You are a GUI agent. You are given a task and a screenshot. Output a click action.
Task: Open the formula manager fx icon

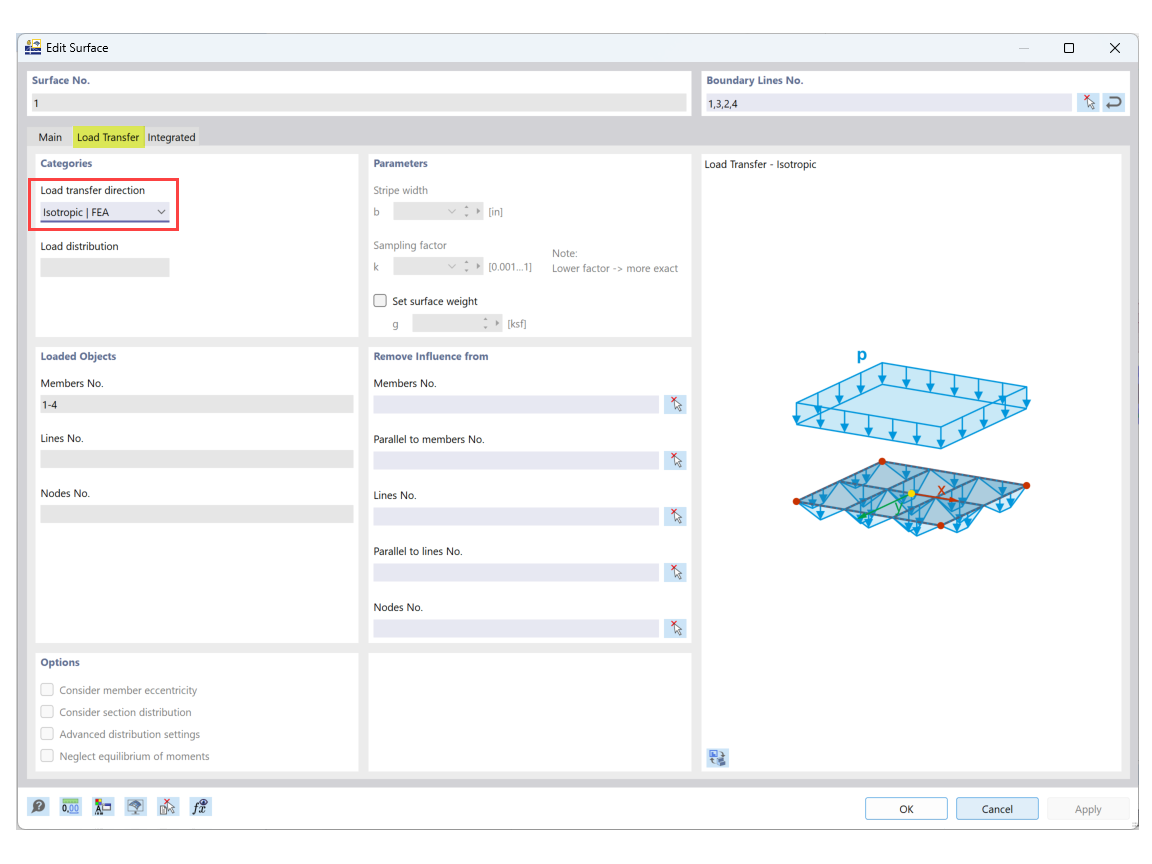coord(200,806)
